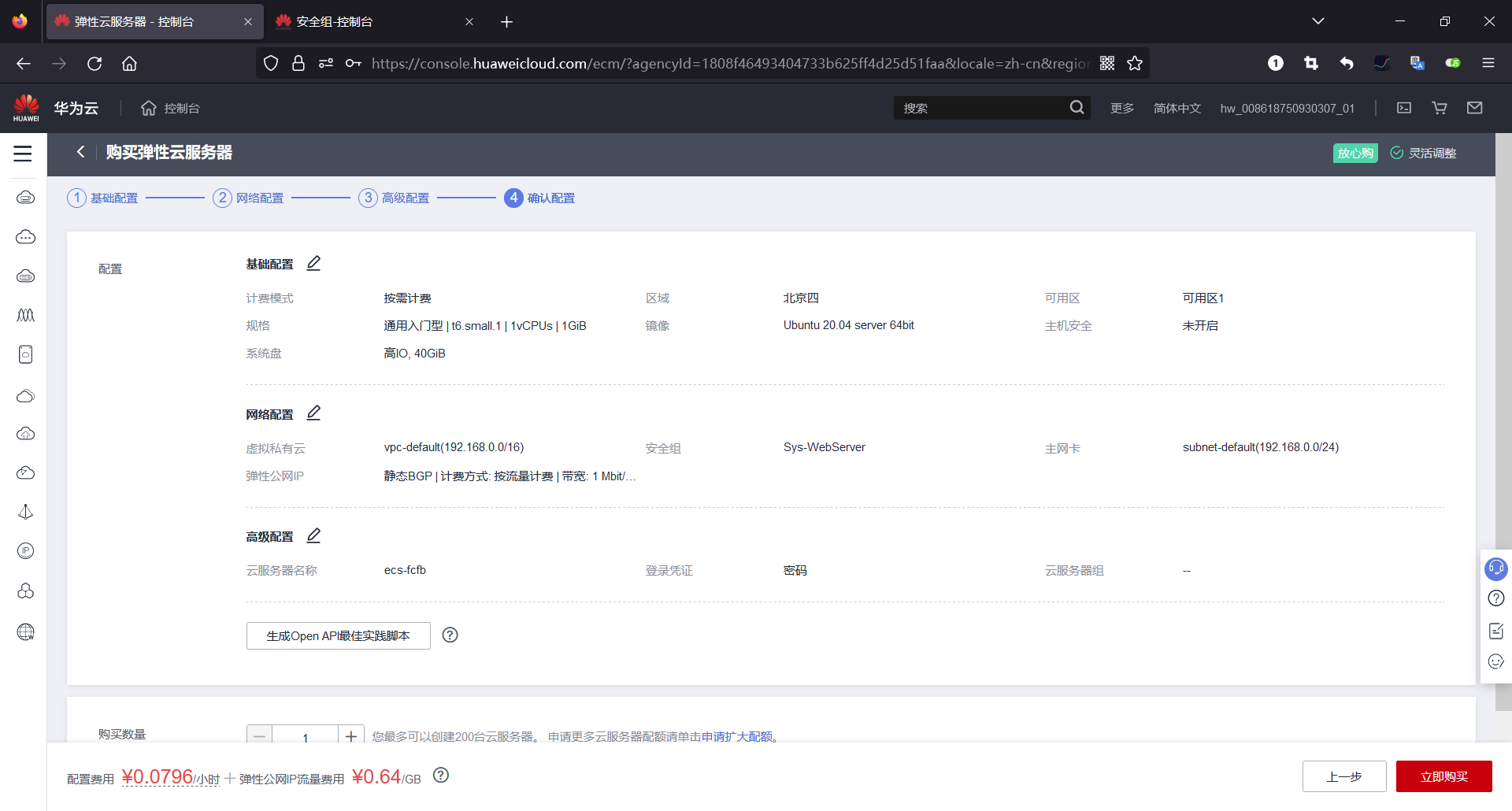Click the Ubuntu 20.04 server 64bit value

click(x=849, y=325)
